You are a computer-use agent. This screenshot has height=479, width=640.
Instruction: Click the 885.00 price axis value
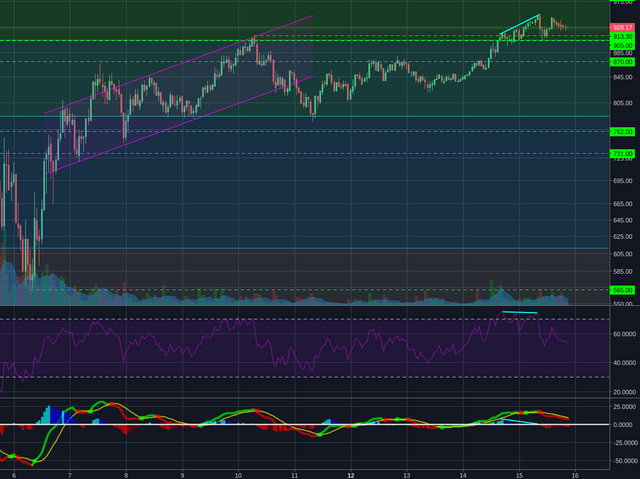[x=622, y=53]
